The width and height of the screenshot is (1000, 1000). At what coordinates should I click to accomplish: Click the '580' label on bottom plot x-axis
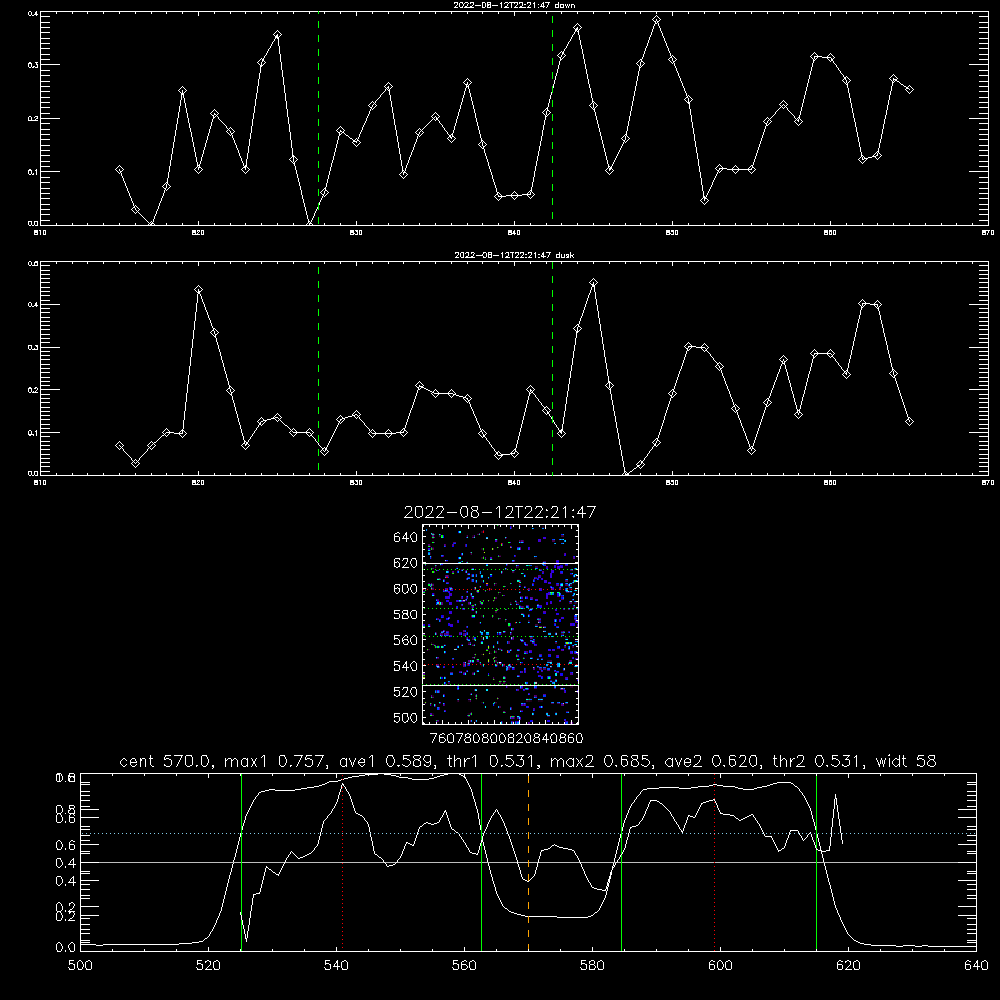[x=592, y=966]
